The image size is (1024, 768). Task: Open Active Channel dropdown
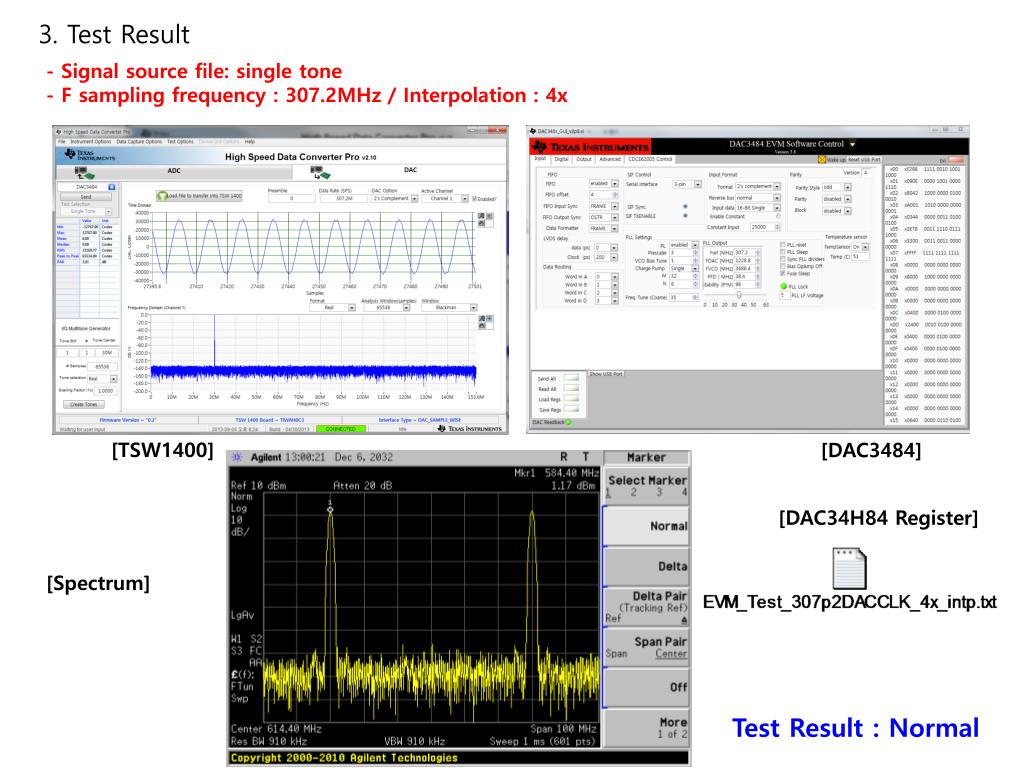tap(445, 199)
